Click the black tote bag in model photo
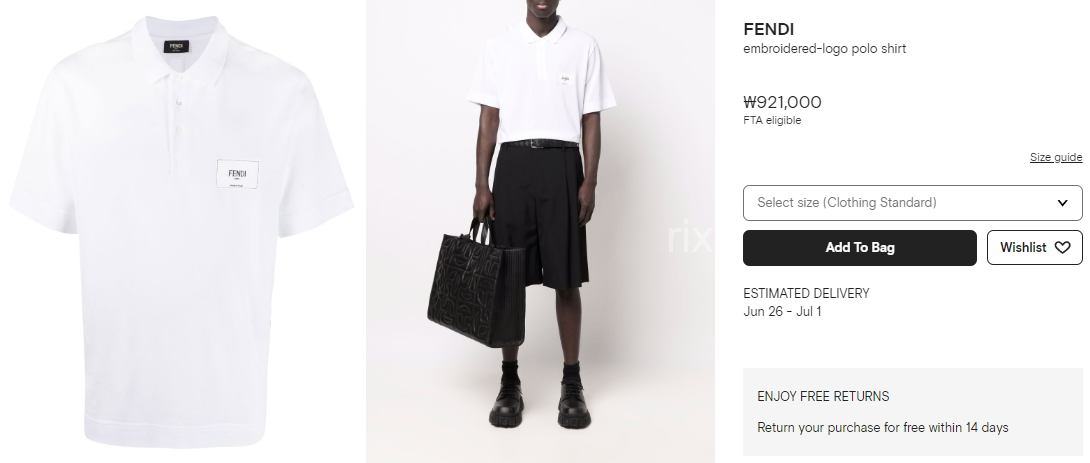The height and width of the screenshot is (463, 1090). (475, 285)
